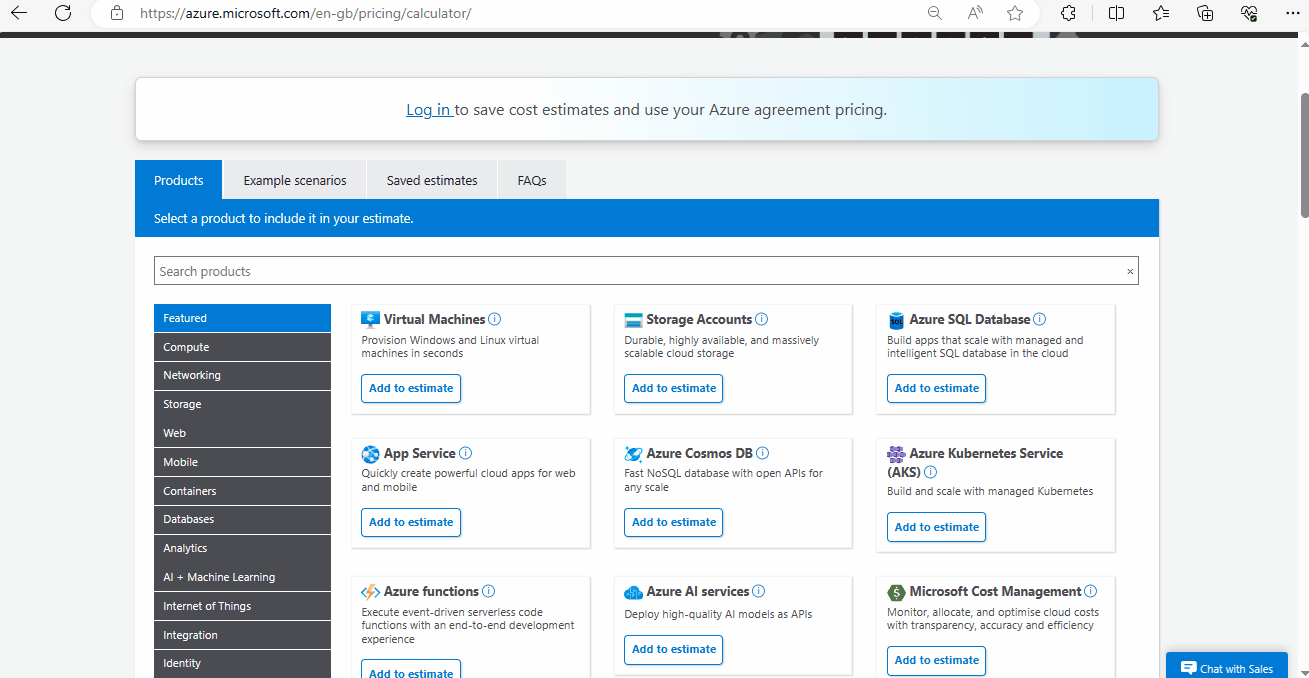This screenshot has height=678, width=1309.
Task: Add Azure AI services to estimate
Action: click(674, 649)
